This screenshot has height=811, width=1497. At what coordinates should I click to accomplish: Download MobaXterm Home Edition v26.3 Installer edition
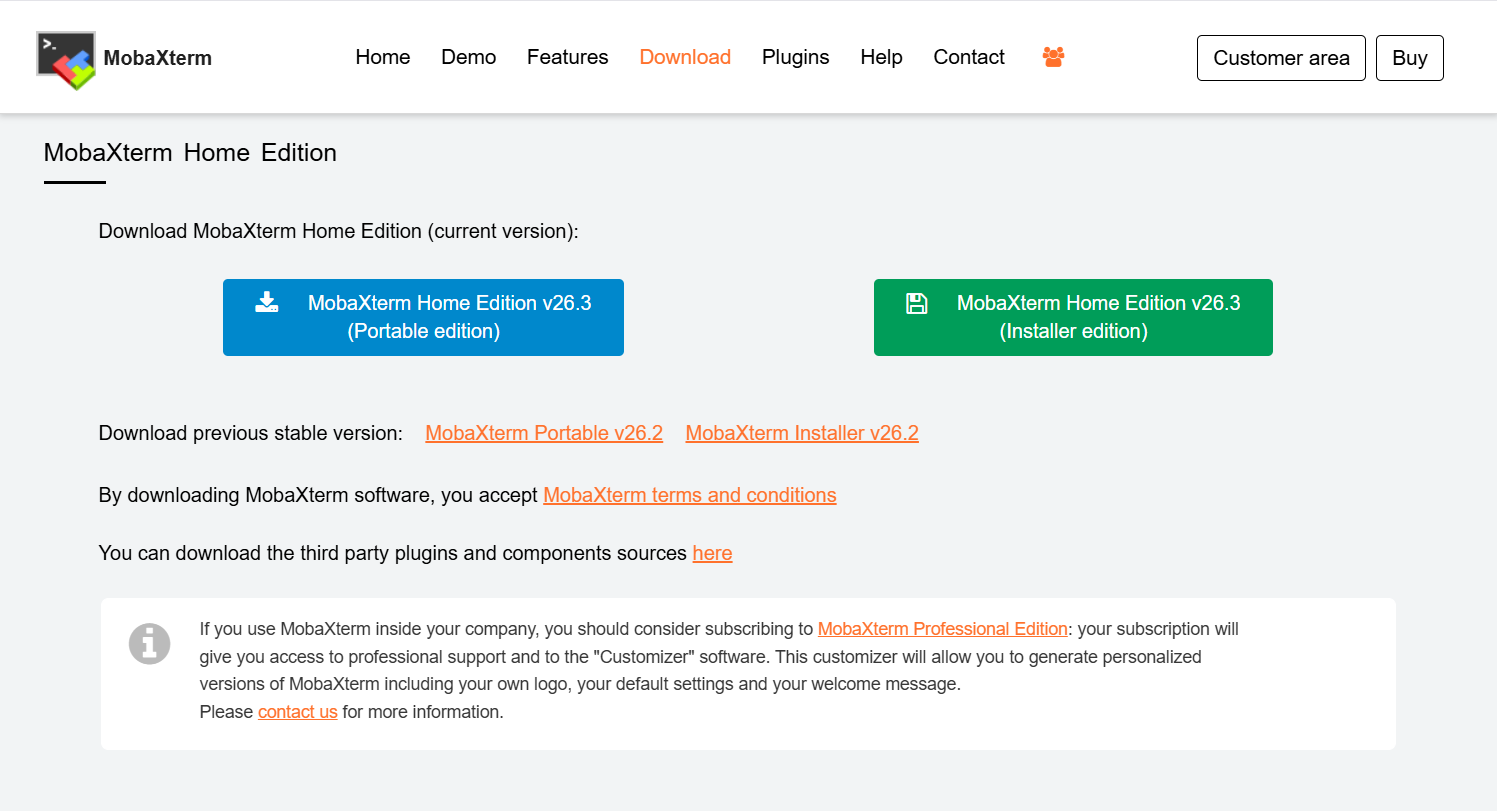click(1073, 317)
